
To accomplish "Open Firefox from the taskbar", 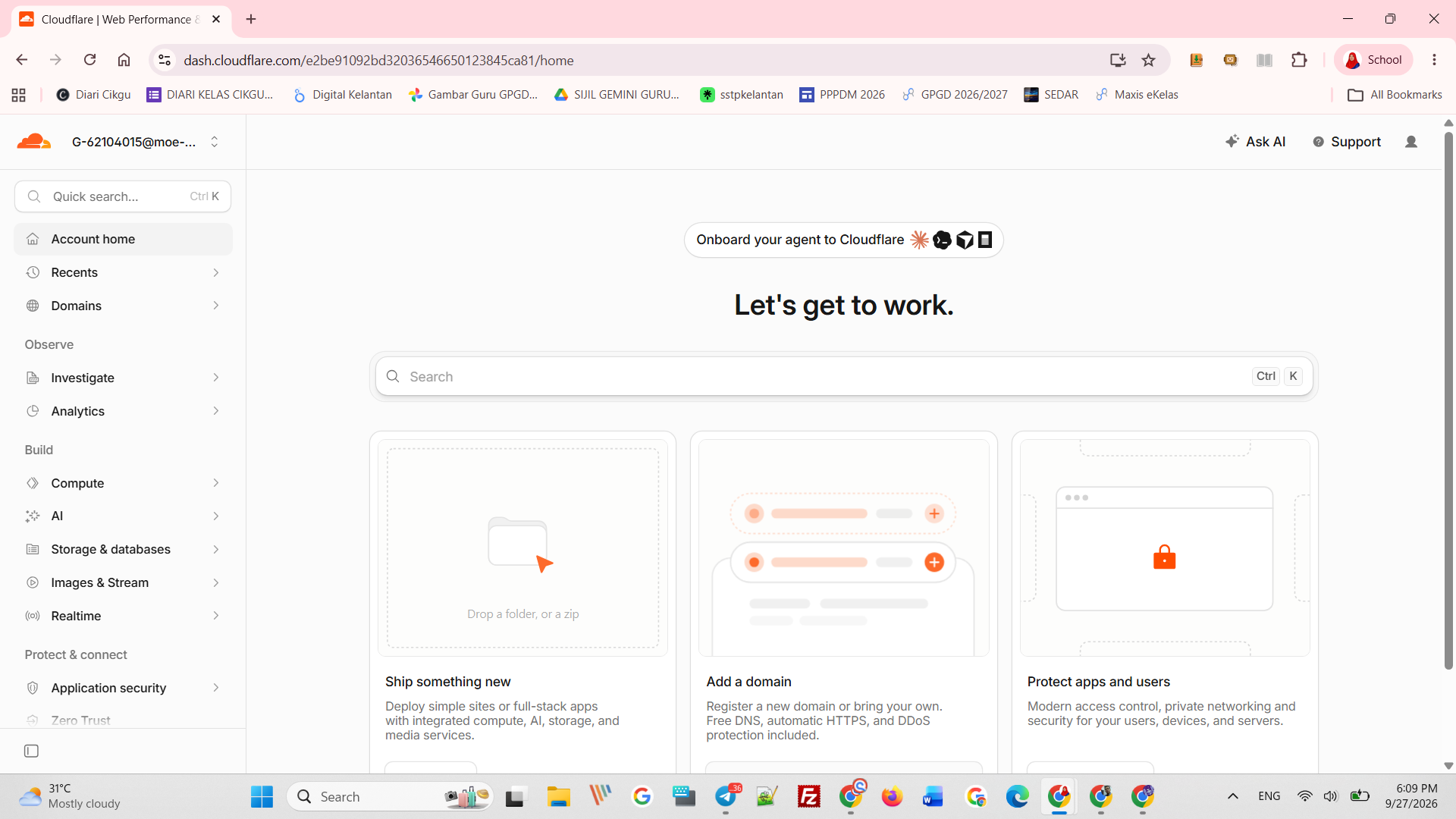I will (892, 796).
